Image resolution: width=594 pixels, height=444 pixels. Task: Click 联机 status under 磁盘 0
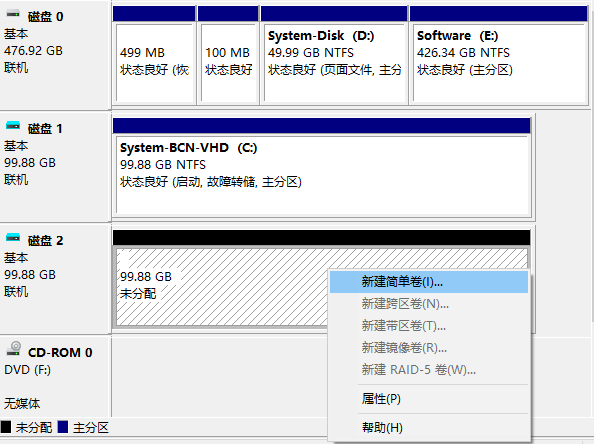click(16, 68)
